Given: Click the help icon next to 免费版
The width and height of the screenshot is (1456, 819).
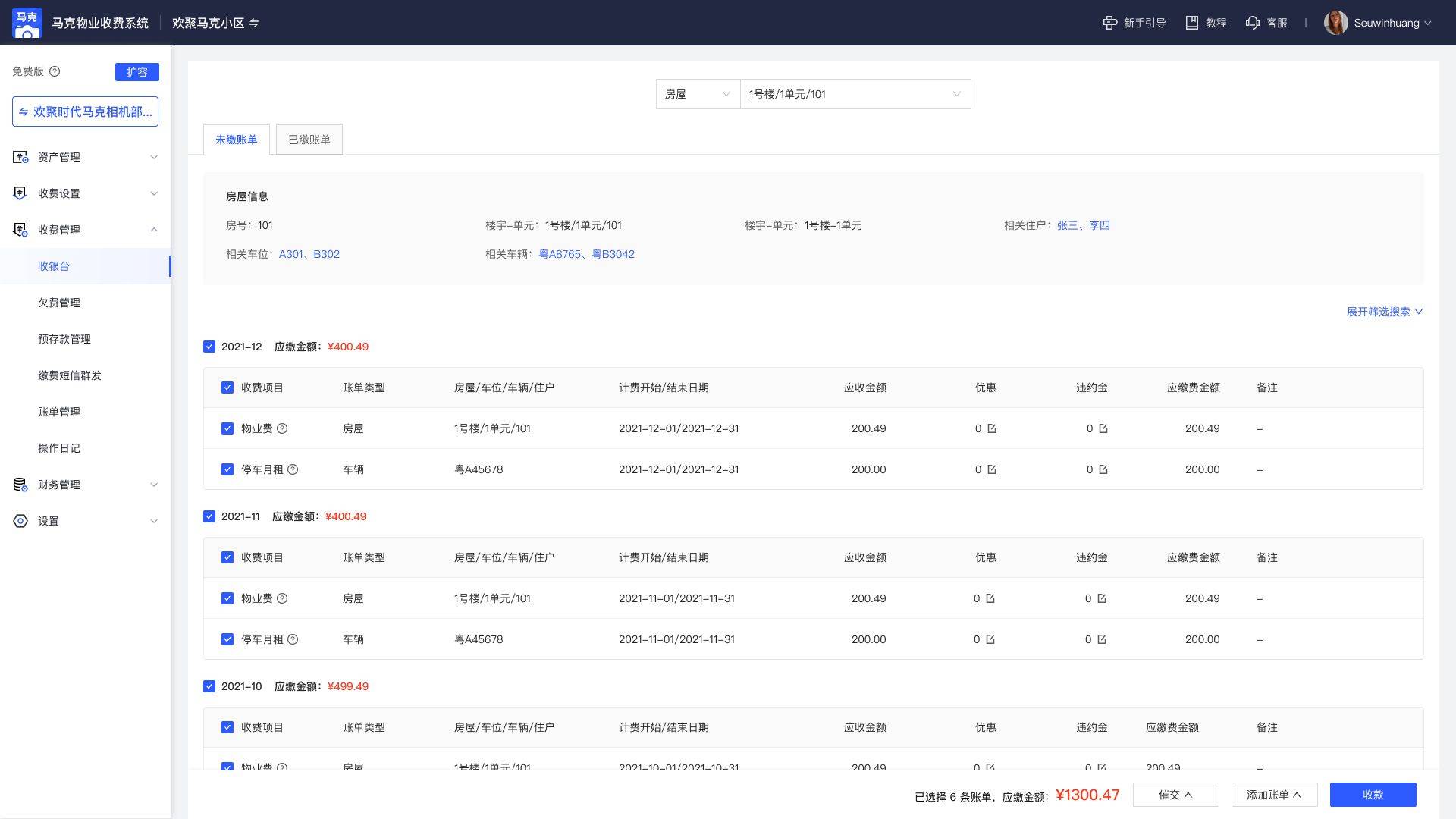Looking at the screenshot, I should pyautogui.click(x=55, y=71).
